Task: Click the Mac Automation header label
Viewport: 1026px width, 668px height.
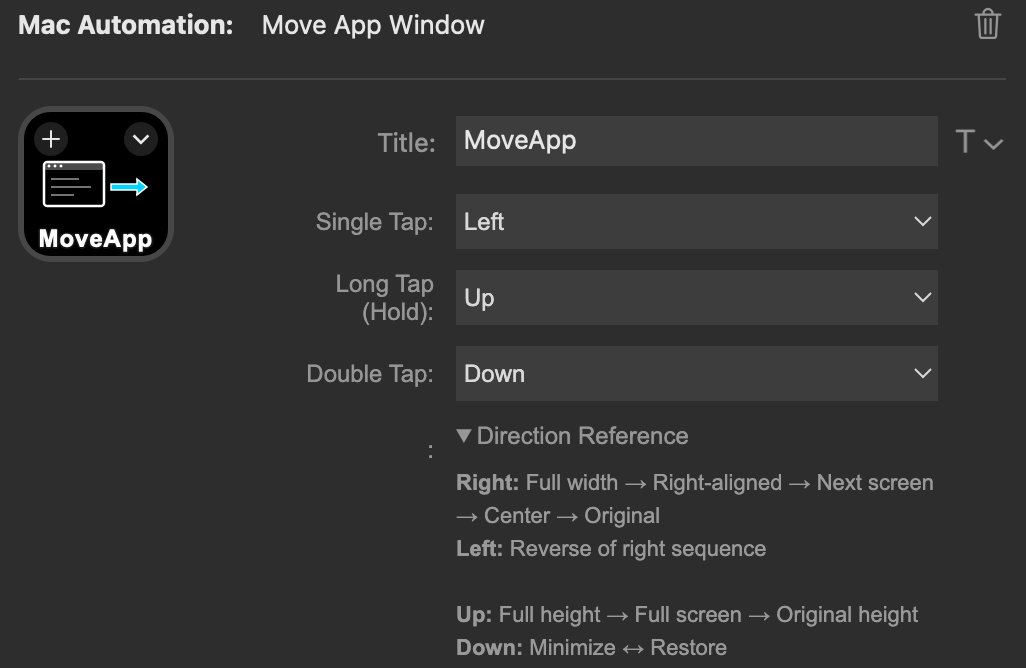Action: [124, 25]
